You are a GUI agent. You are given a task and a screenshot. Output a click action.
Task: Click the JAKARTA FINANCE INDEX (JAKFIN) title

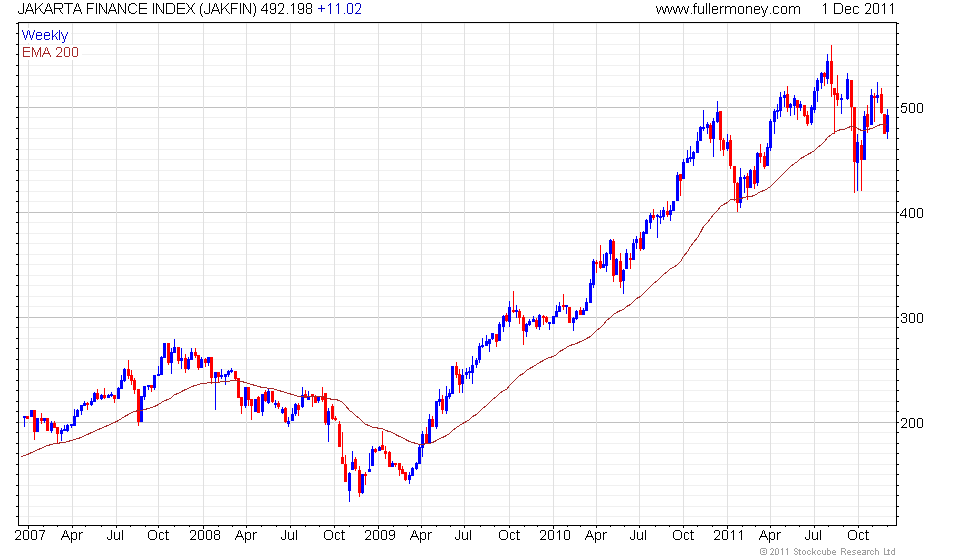[137, 9]
